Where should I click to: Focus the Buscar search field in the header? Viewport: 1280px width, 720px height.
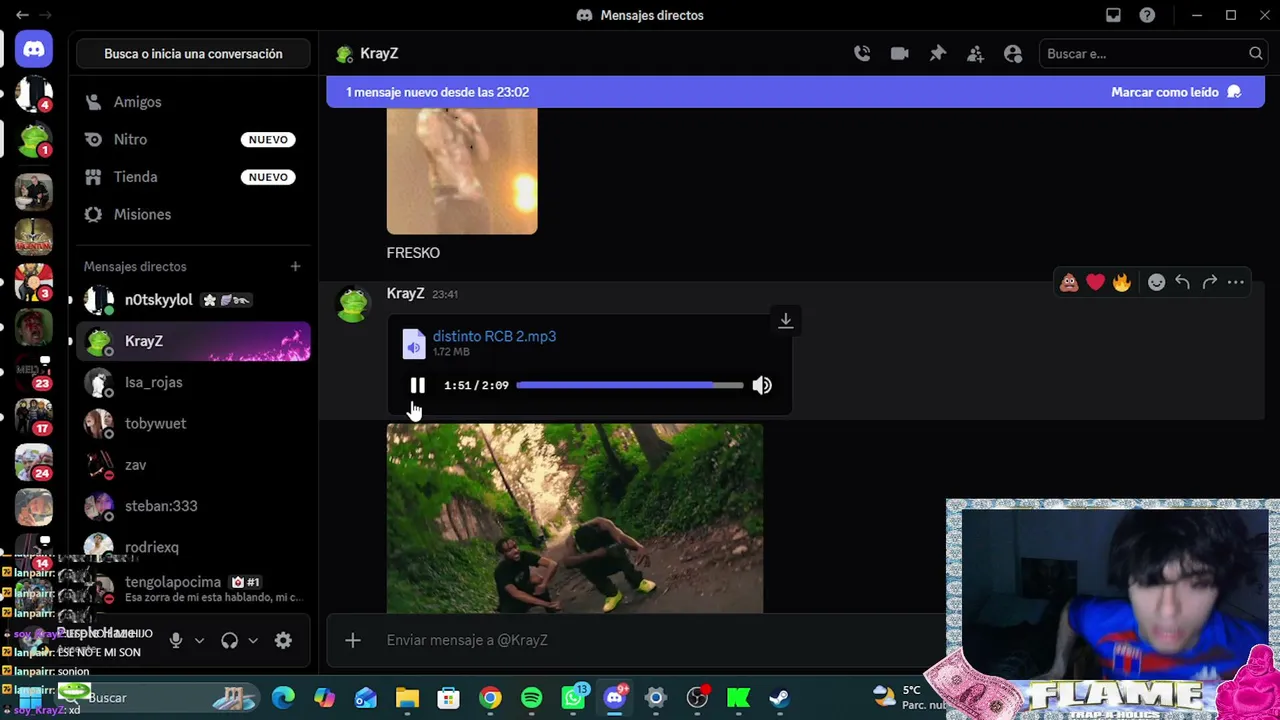click(x=1153, y=54)
